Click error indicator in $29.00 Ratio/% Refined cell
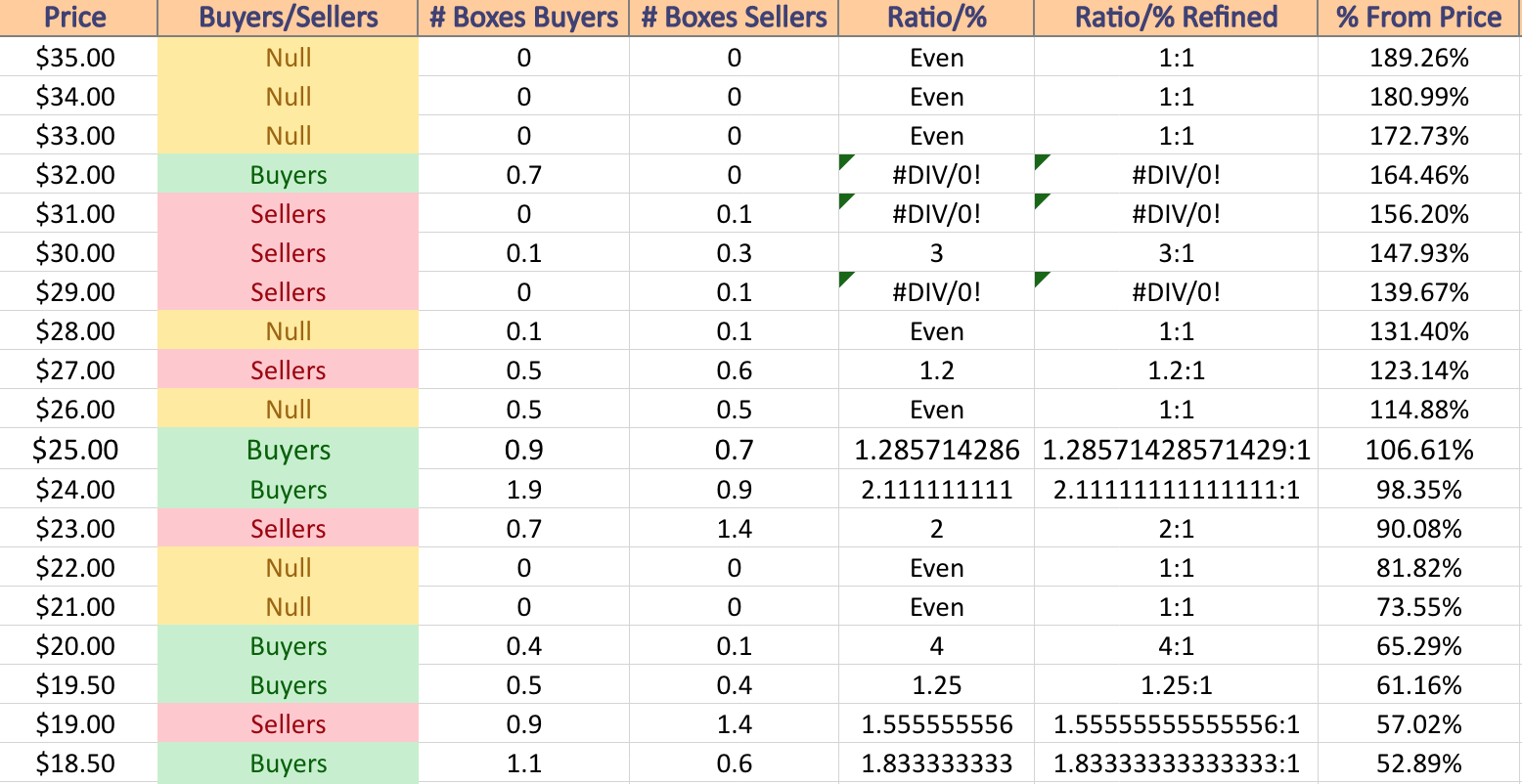 [x=1040, y=278]
